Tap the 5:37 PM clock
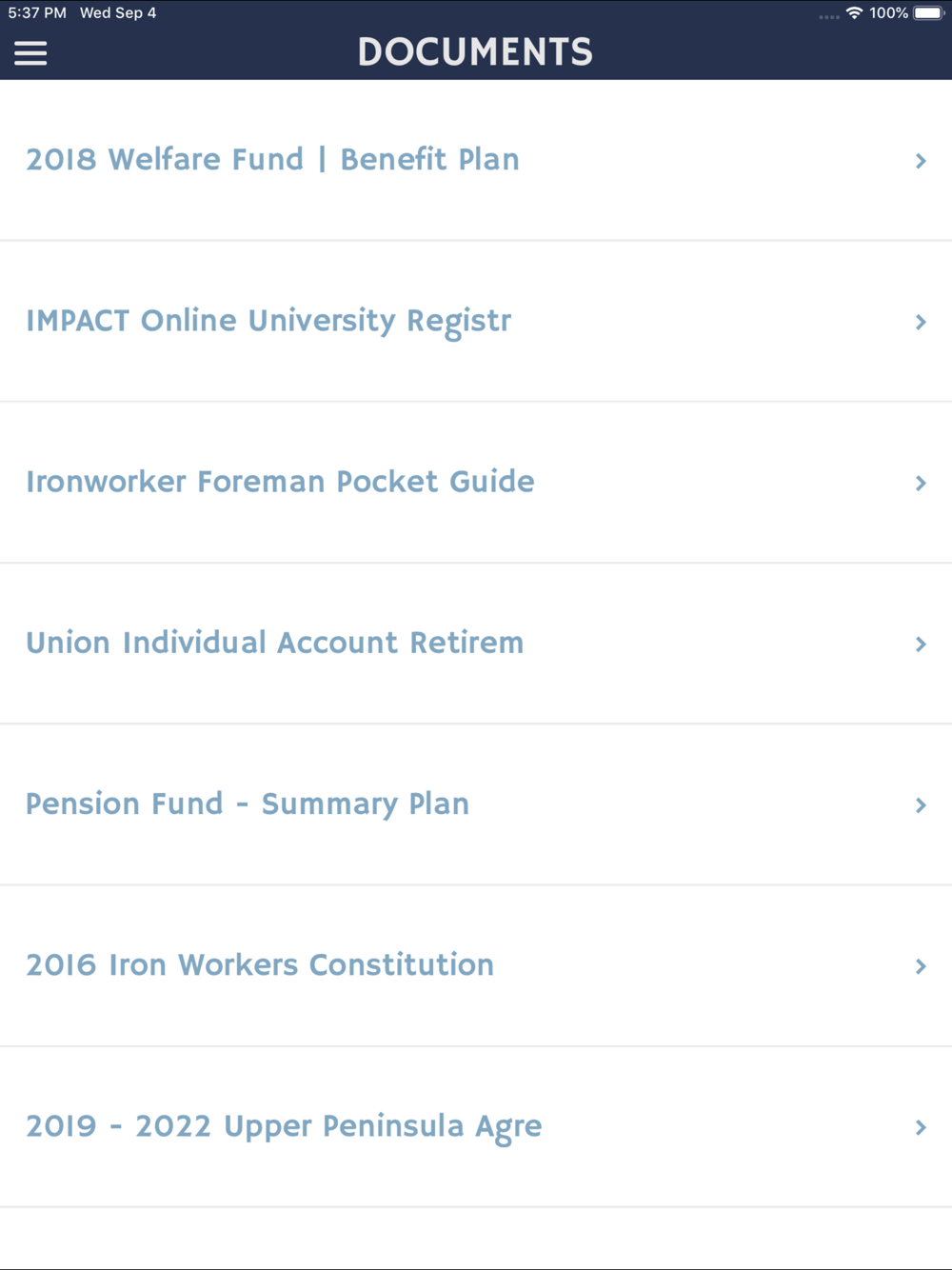The image size is (952, 1270). tap(37, 13)
